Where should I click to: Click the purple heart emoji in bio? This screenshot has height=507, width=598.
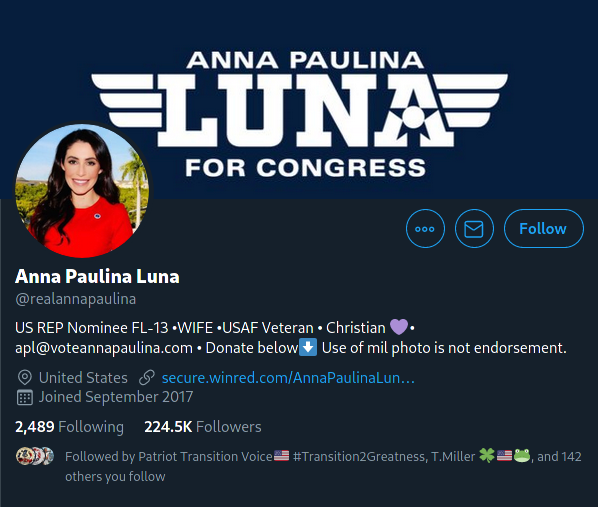pos(399,327)
